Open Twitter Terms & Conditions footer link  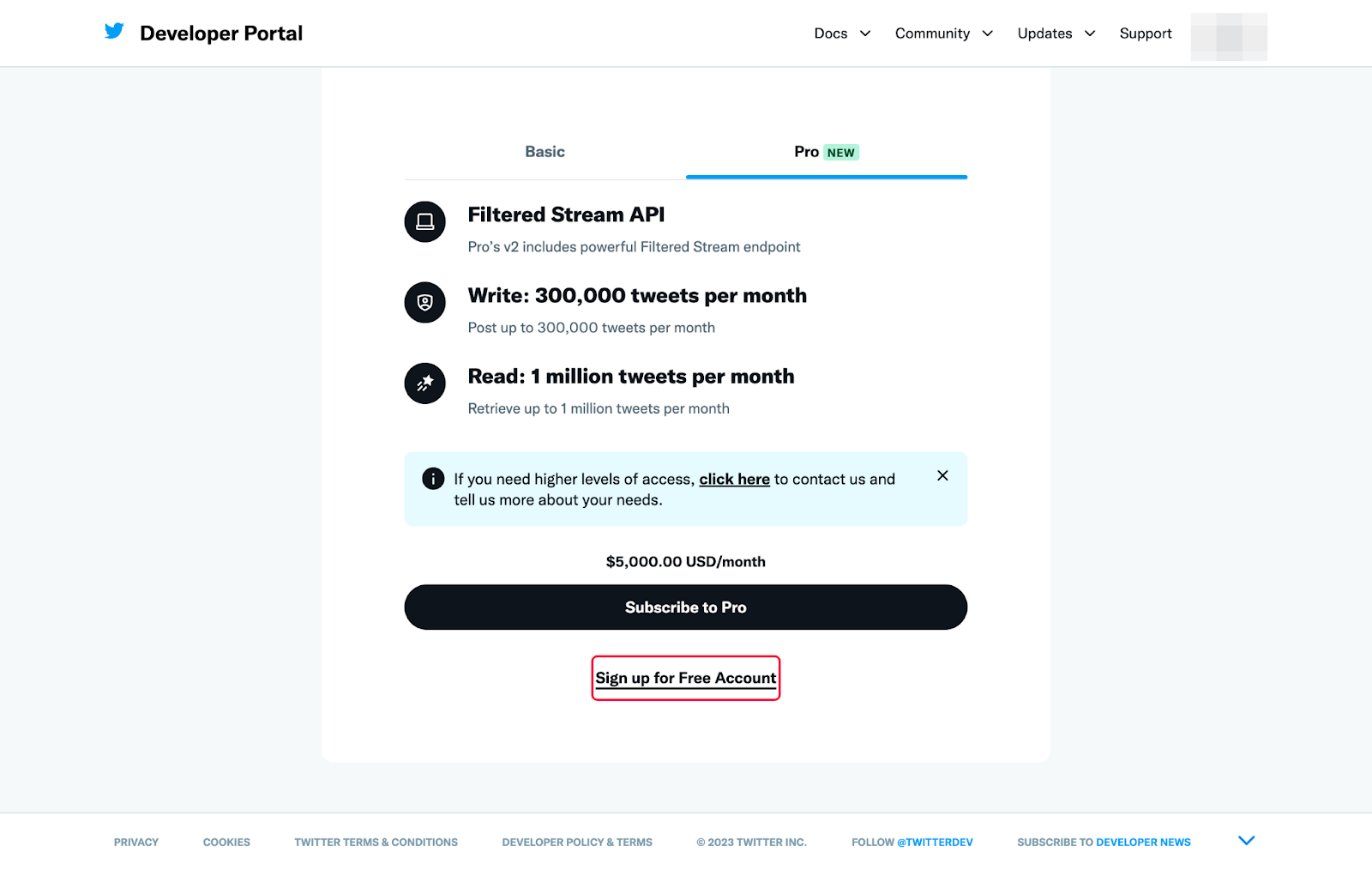click(x=376, y=843)
